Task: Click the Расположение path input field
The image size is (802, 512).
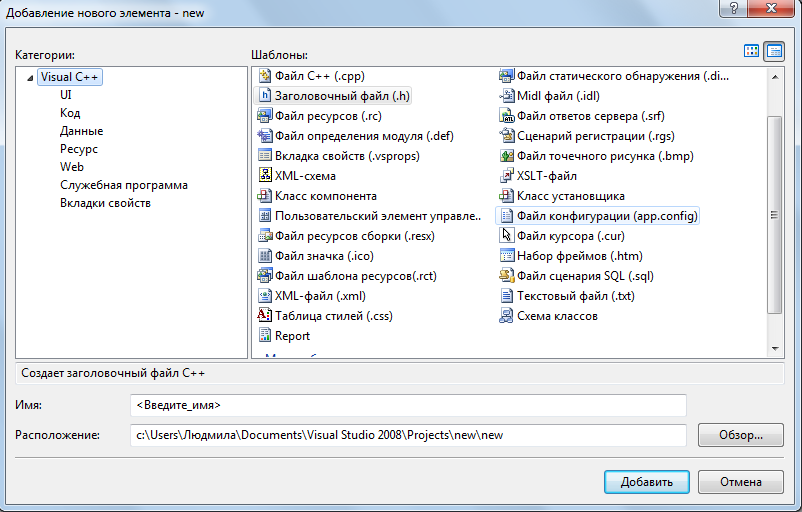Action: [408, 435]
